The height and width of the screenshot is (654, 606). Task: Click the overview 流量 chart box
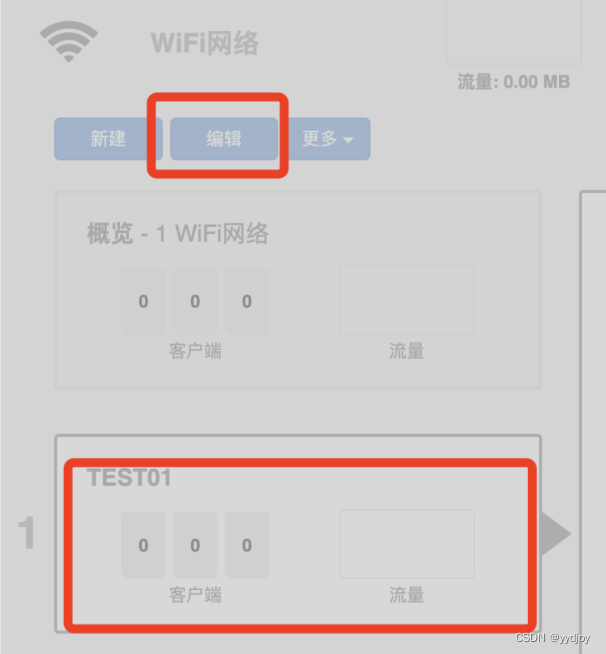pos(407,300)
